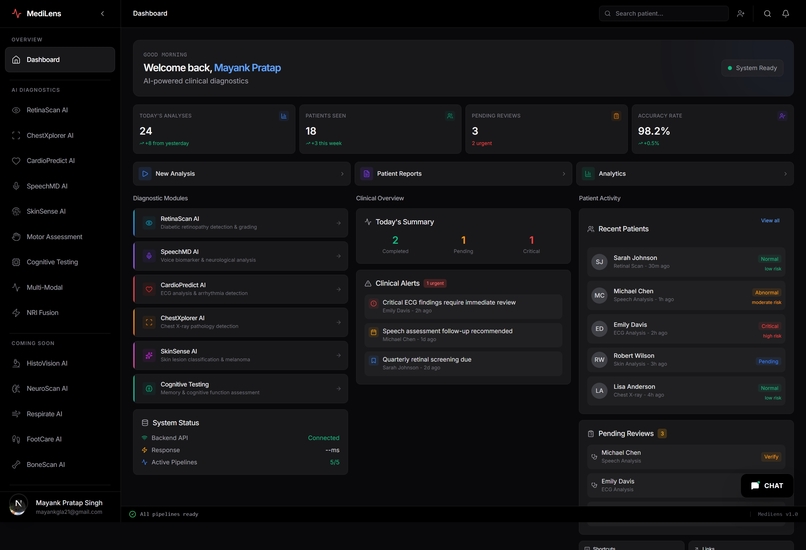Click the Pending Reviews clipboard icon

click(x=616, y=116)
